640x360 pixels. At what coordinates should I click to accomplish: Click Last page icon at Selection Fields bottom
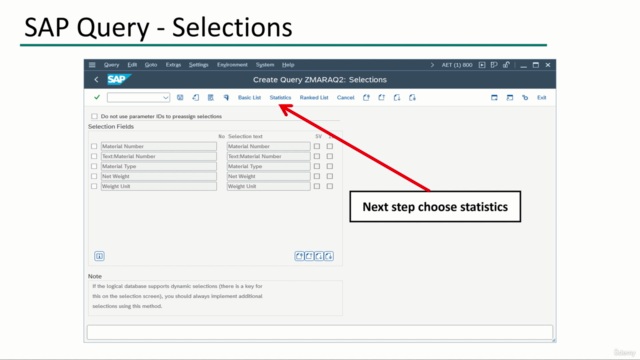click(329, 256)
